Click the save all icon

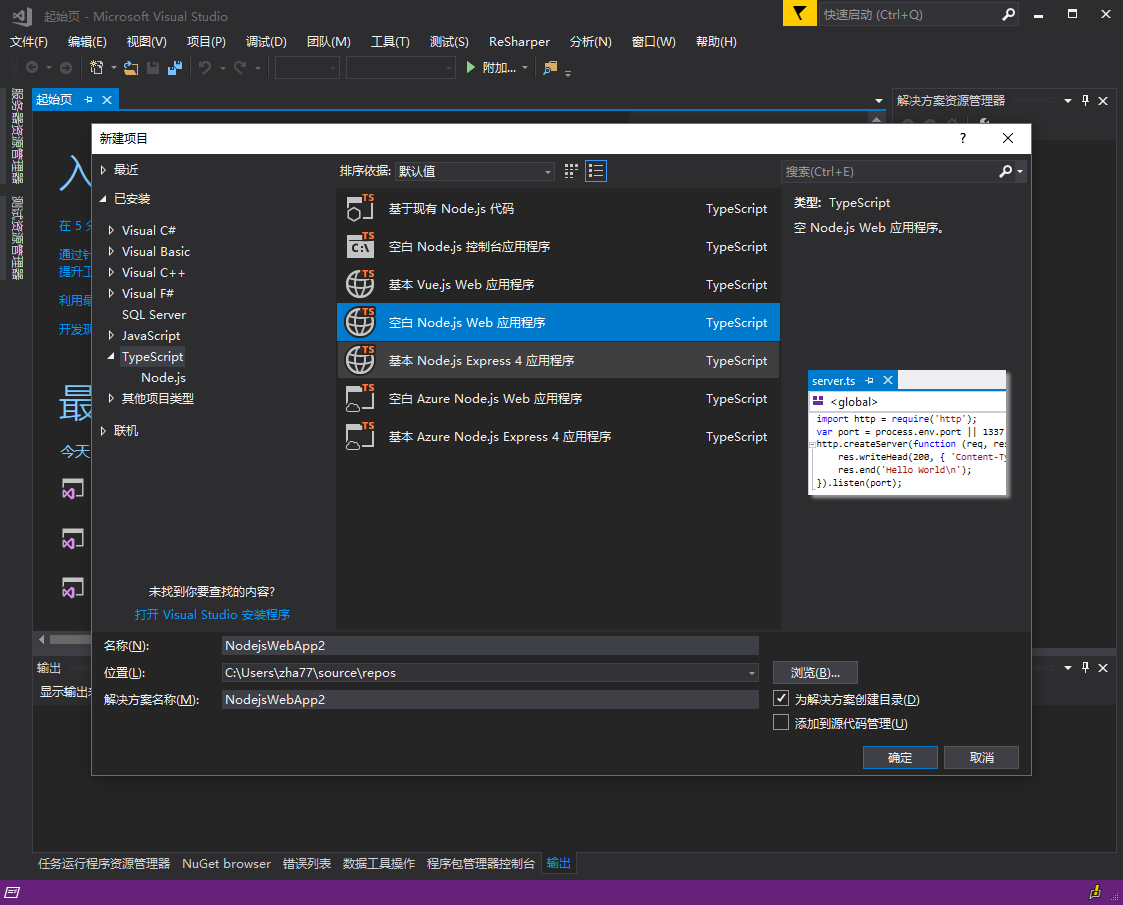[x=175, y=67]
